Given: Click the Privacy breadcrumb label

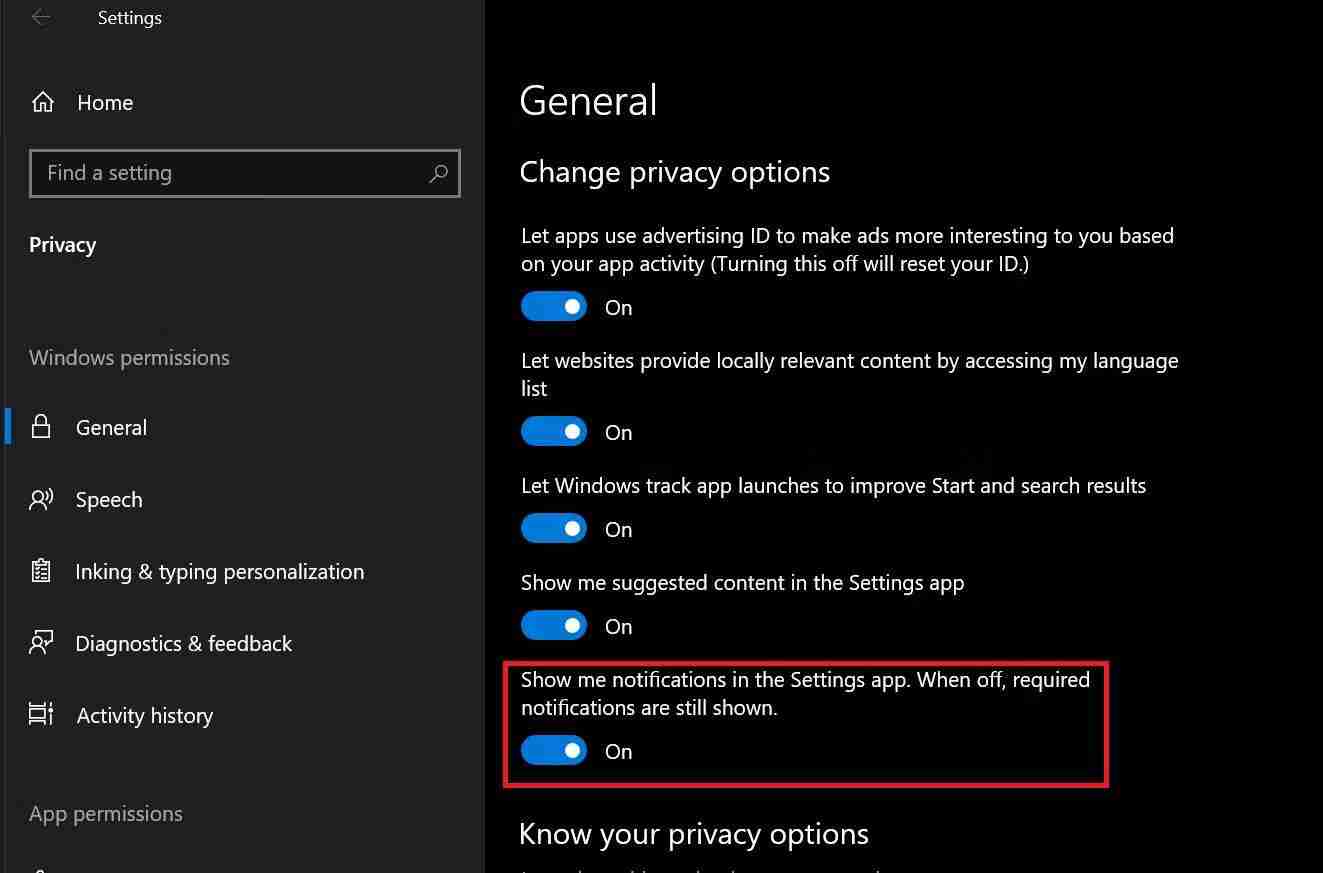Looking at the screenshot, I should (62, 244).
